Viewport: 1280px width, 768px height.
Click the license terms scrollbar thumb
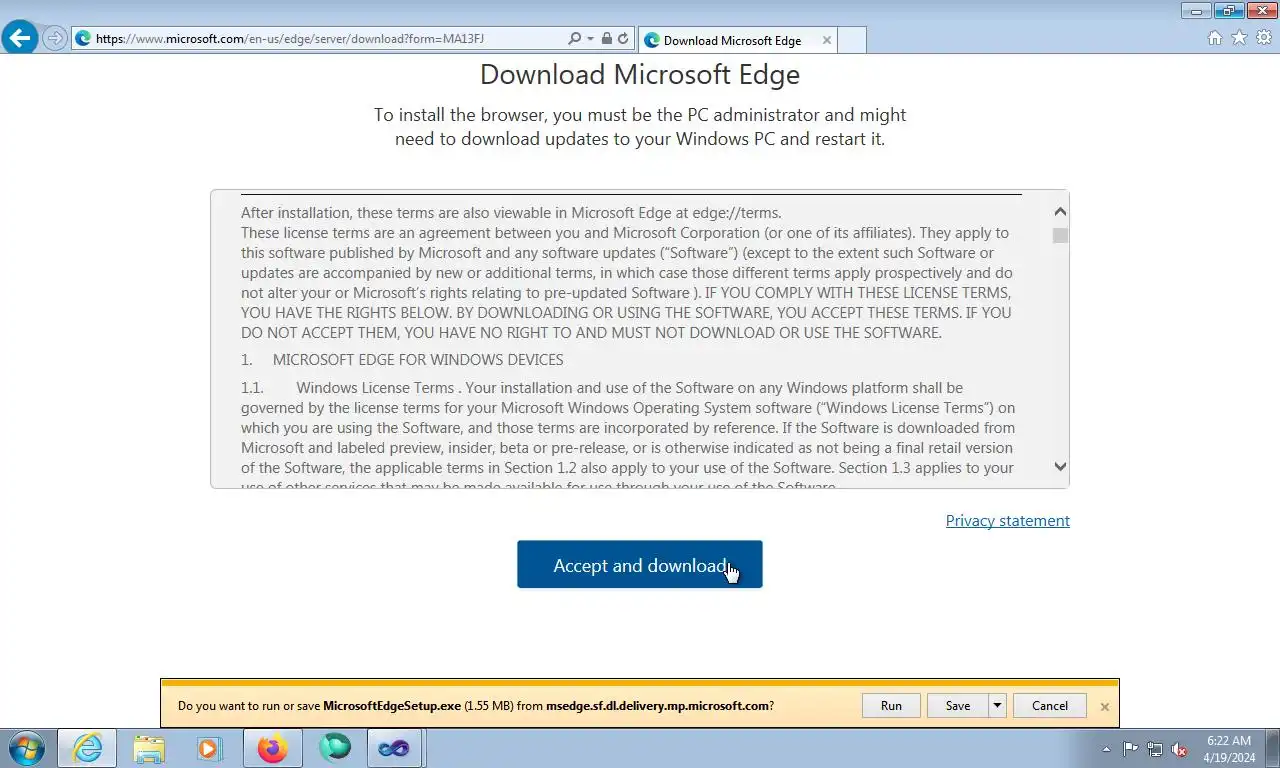(1060, 236)
